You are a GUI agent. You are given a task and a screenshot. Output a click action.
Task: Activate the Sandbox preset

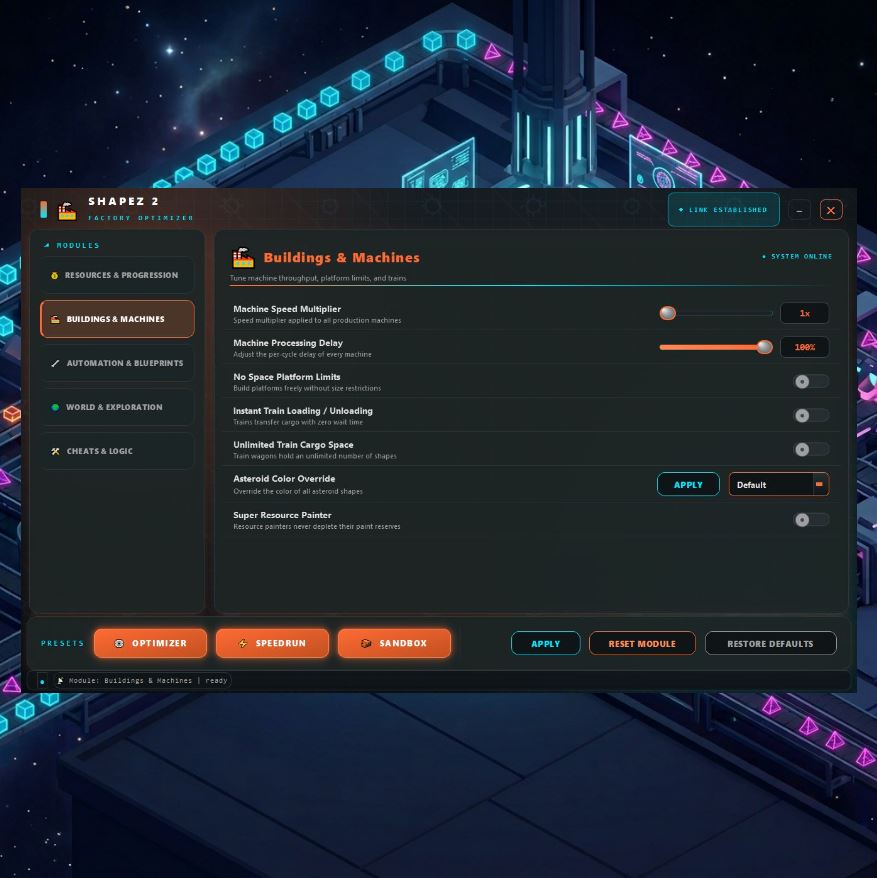(394, 643)
